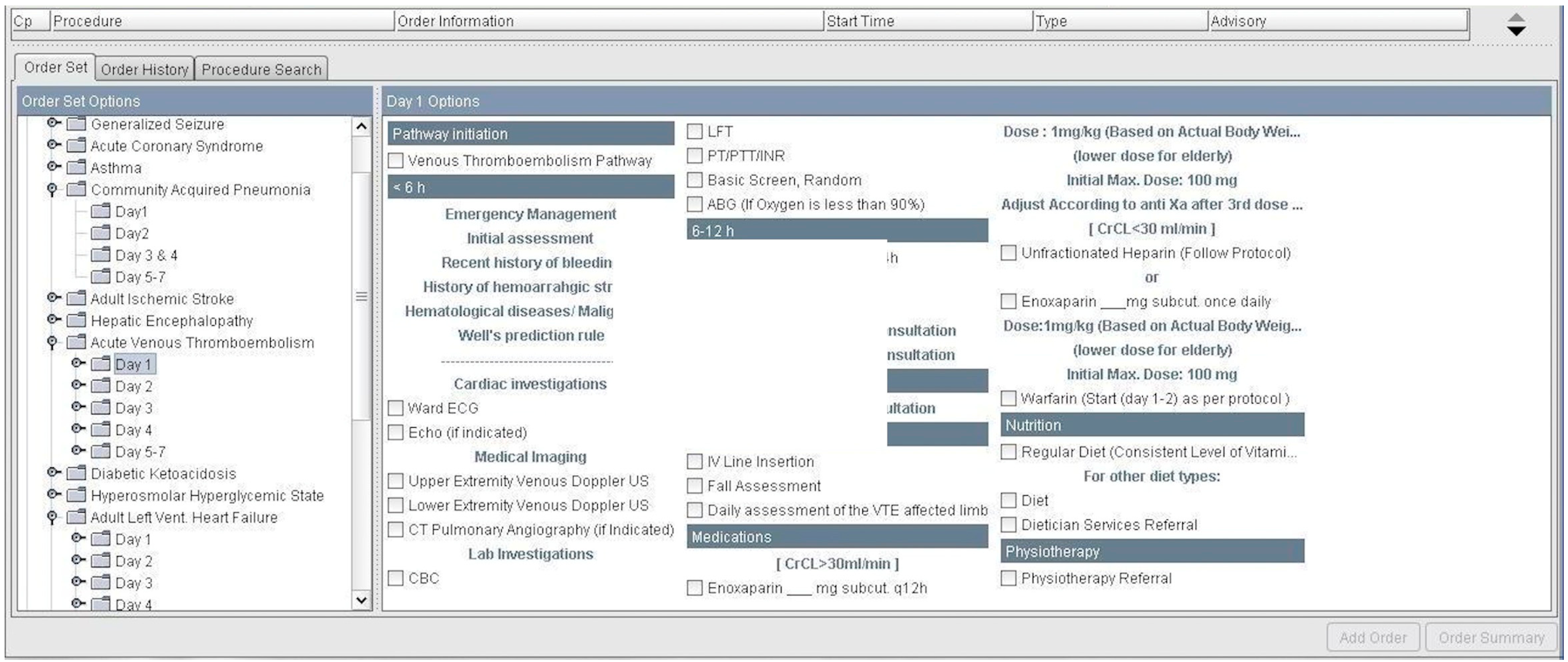Image resolution: width=1568 pixels, height=662 pixels.
Task: Click the Generalized Seizure folder icon
Action: coord(76,124)
